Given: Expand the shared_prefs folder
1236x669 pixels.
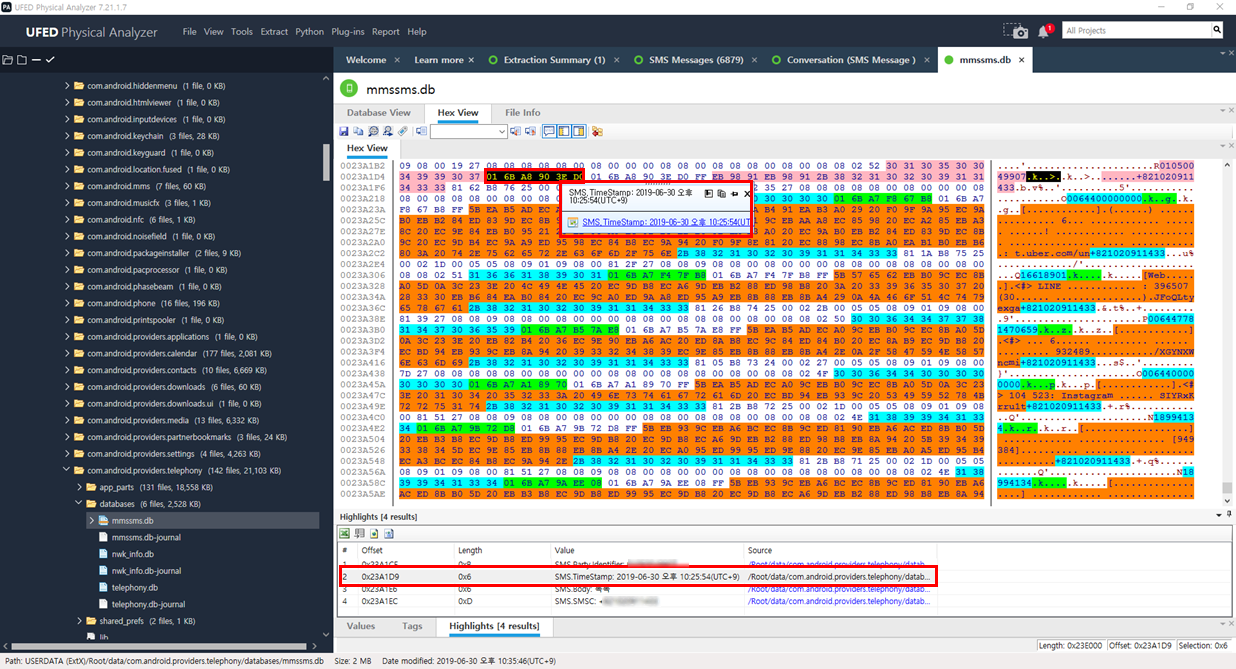Looking at the screenshot, I should [78, 621].
